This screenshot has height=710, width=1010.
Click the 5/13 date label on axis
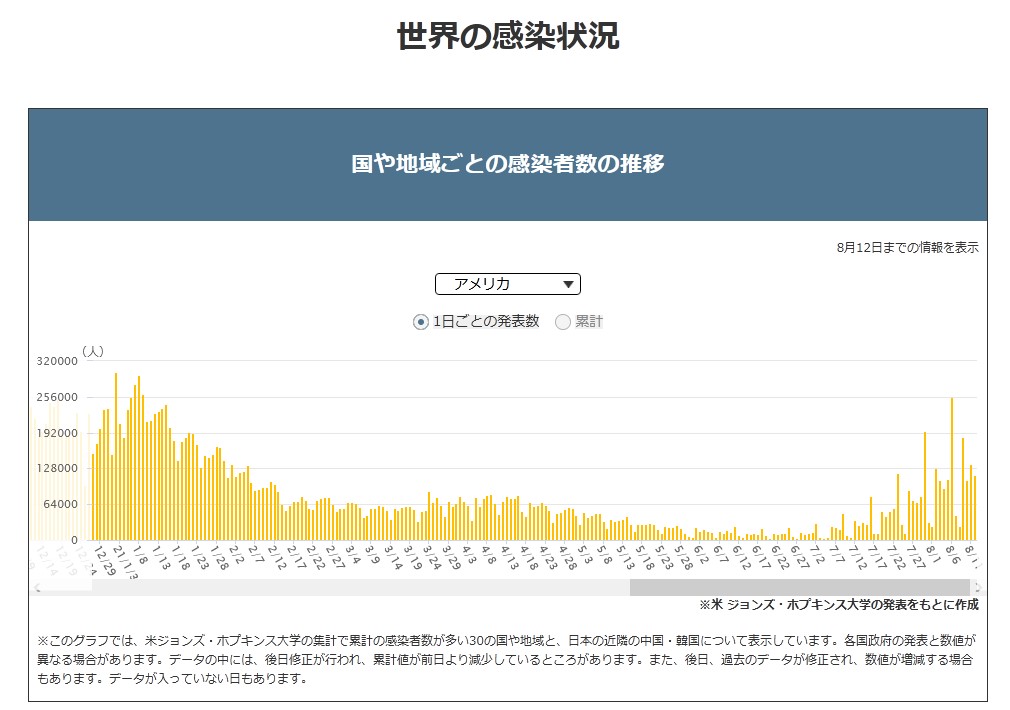[x=625, y=555]
